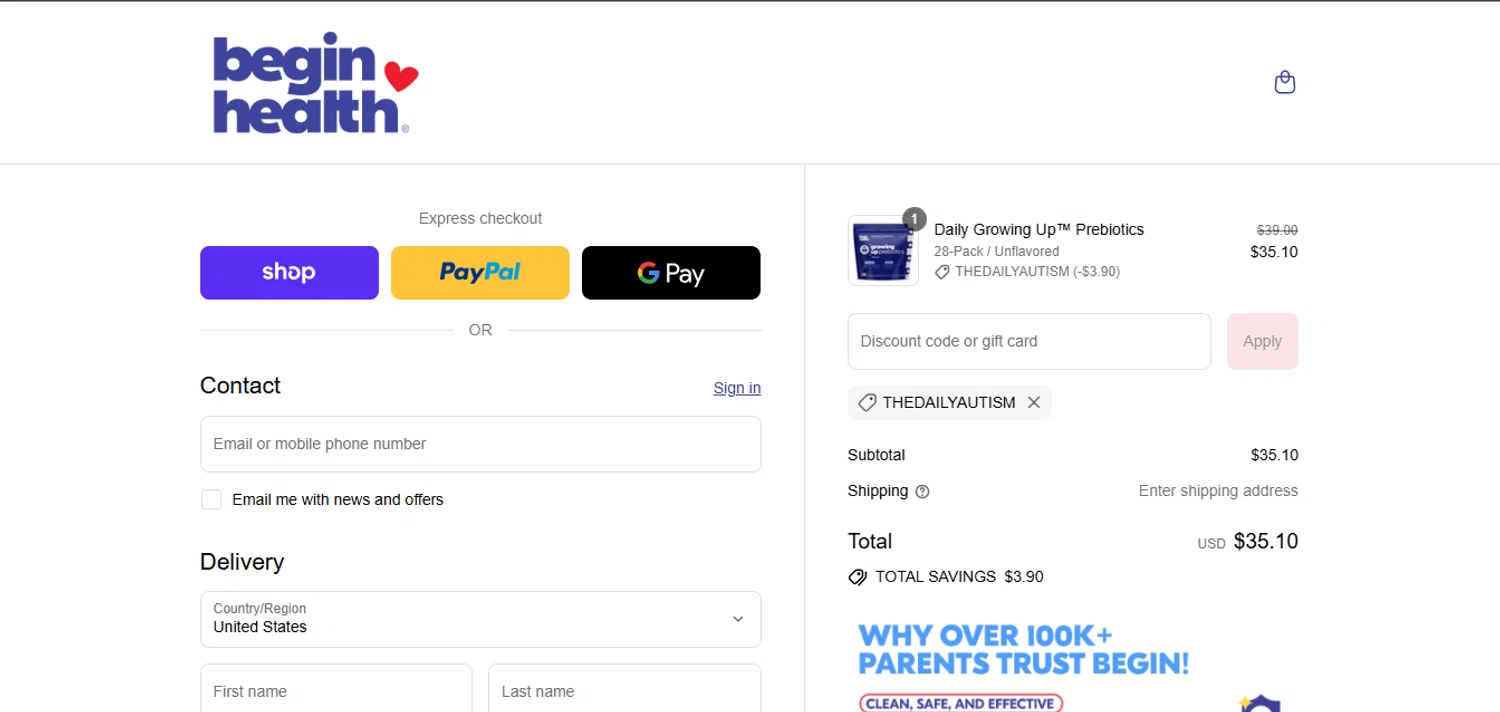Click the Daily Growing Up Prebiotics thumbnail
This screenshot has height=712, width=1500.
coord(883,251)
